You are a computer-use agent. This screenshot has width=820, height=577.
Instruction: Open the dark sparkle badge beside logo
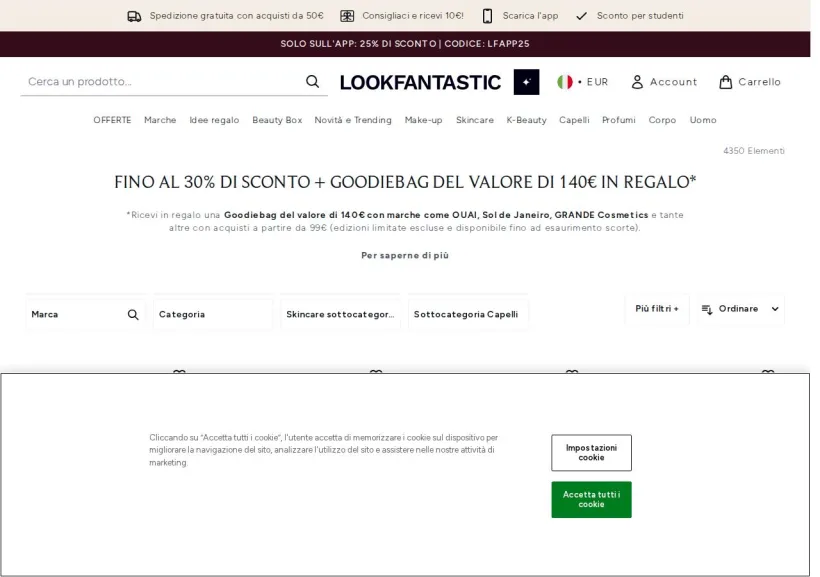526,82
